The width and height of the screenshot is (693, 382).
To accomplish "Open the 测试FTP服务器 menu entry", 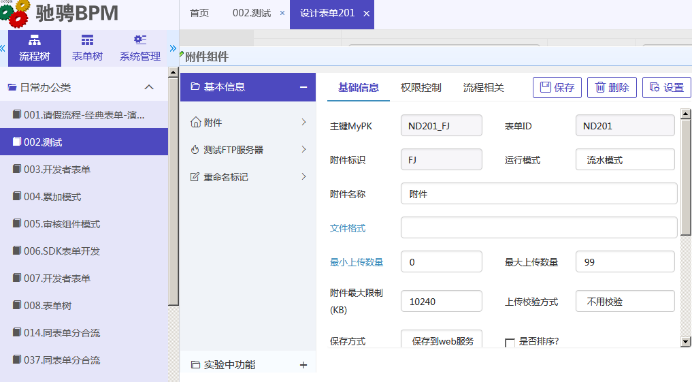I will click(x=248, y=149).
